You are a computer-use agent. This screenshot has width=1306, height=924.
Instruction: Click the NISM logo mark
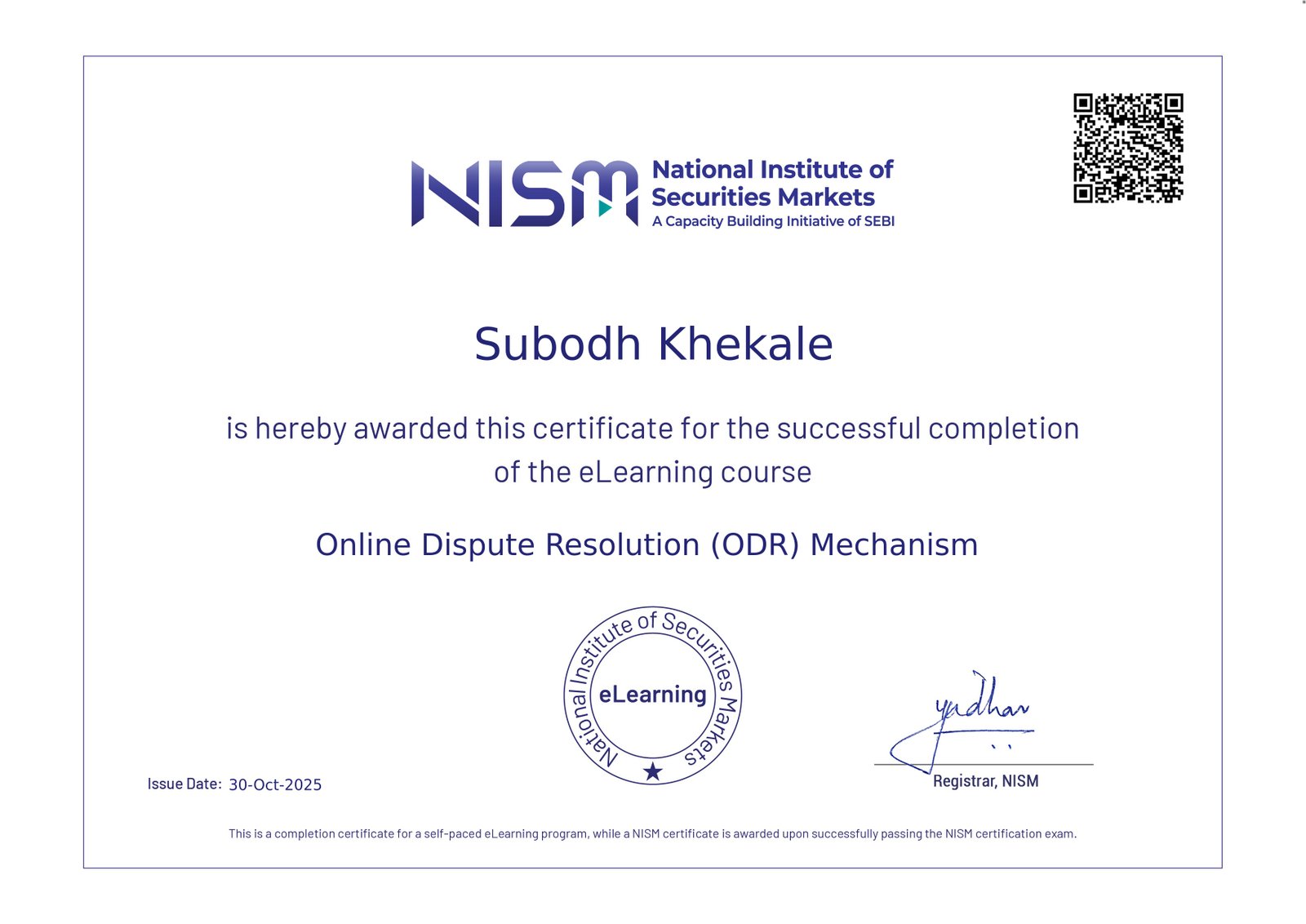525,193
